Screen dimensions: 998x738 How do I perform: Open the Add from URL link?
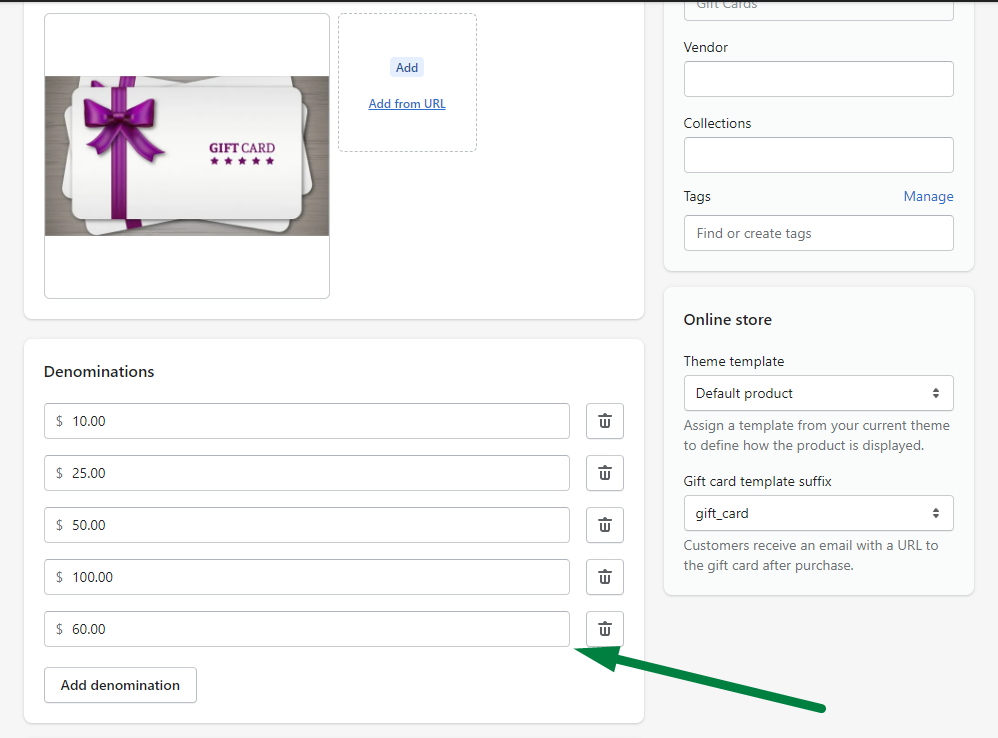(407, 104)
